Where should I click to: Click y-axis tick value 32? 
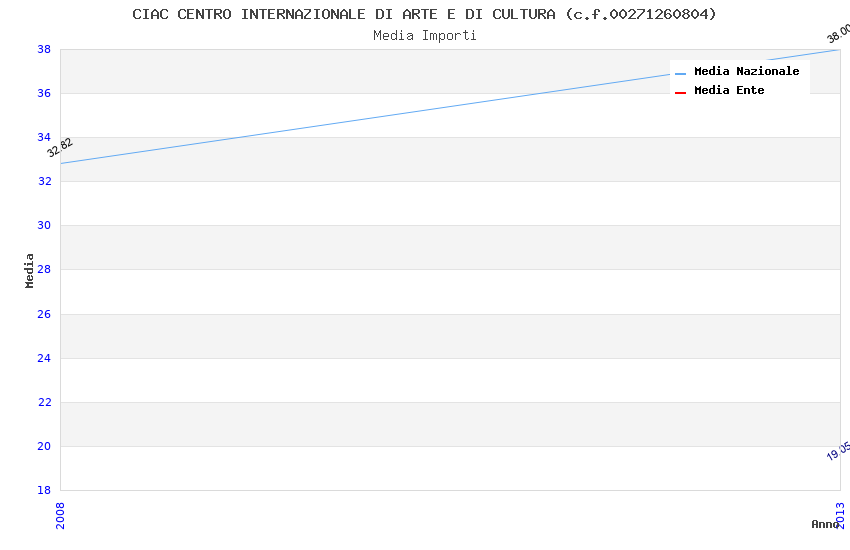(x=44, y=181)
